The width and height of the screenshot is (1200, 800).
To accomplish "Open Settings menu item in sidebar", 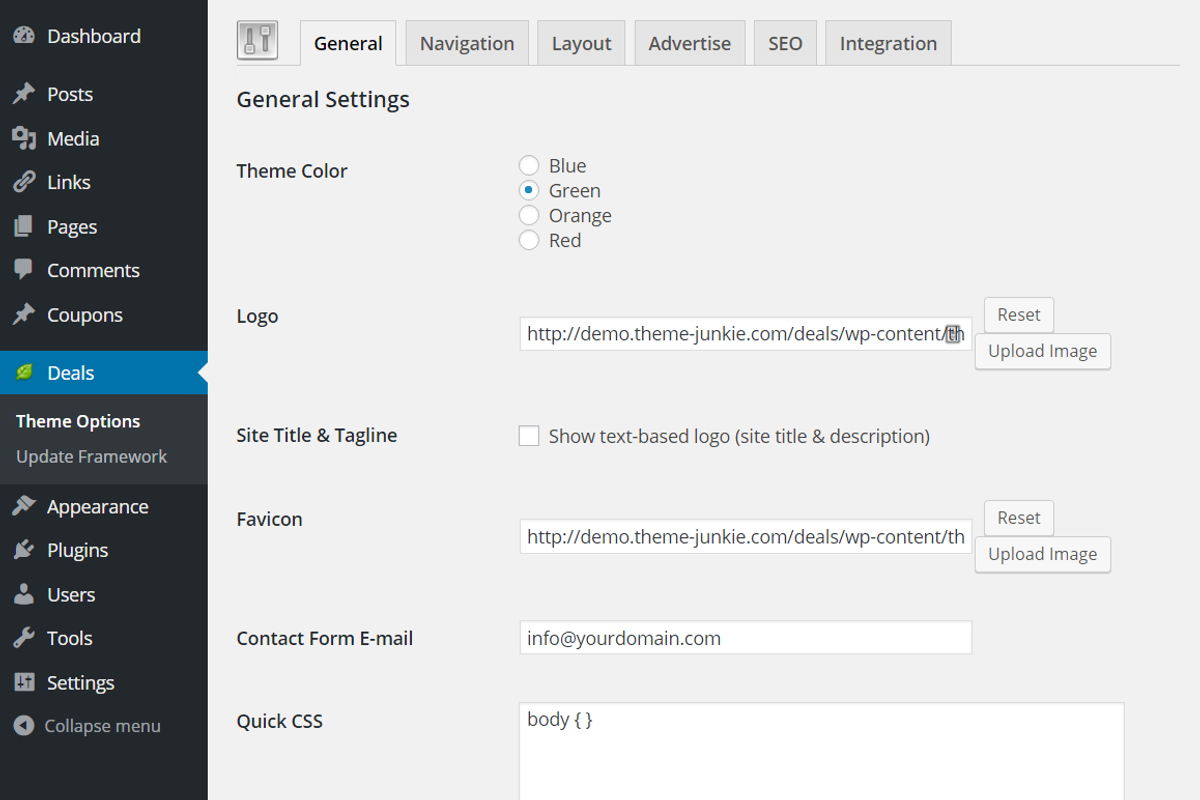I will [x=104, y=682].
